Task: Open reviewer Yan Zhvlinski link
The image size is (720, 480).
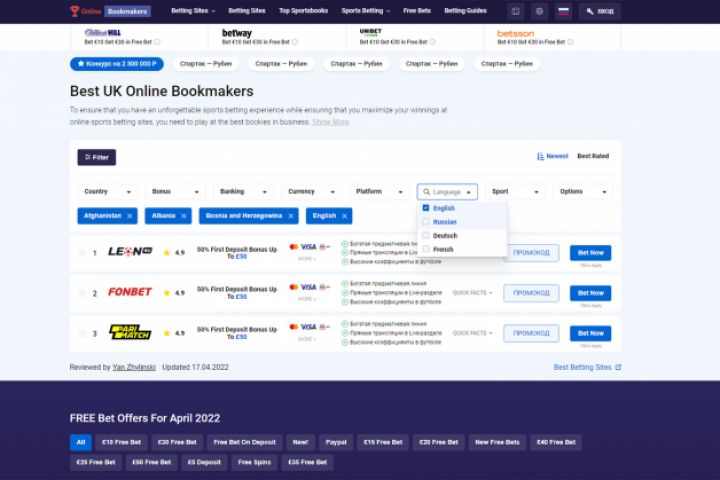Action: [134, 367]
